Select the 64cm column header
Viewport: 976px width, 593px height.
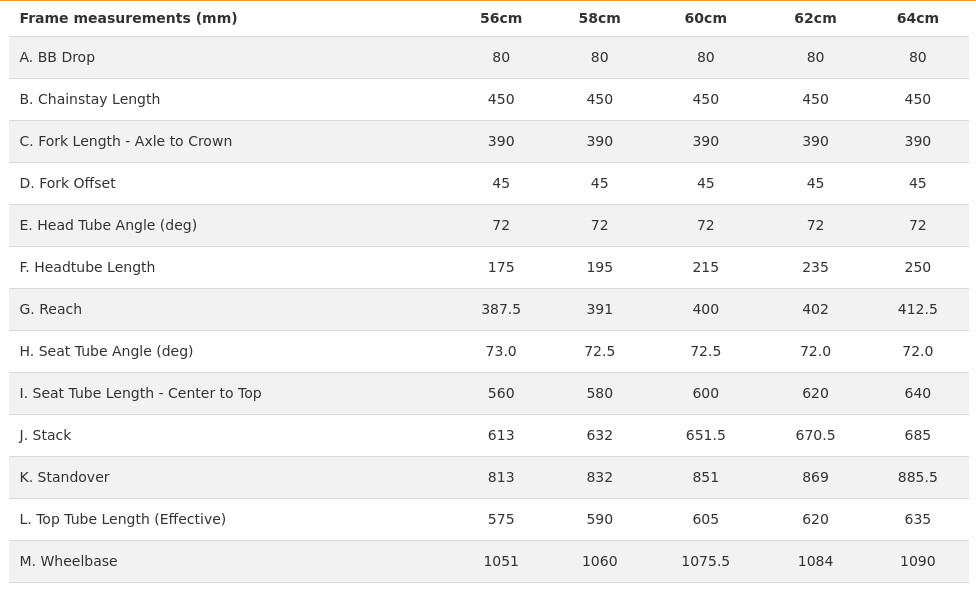(917, 18)
